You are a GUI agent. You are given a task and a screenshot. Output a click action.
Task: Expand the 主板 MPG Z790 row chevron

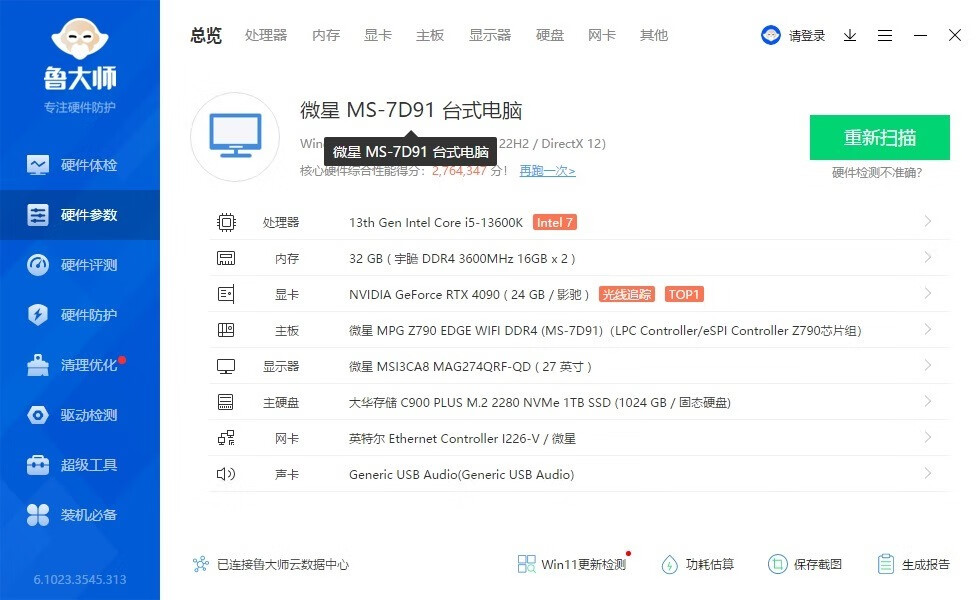pyautogui.click(x=928, y=329)
